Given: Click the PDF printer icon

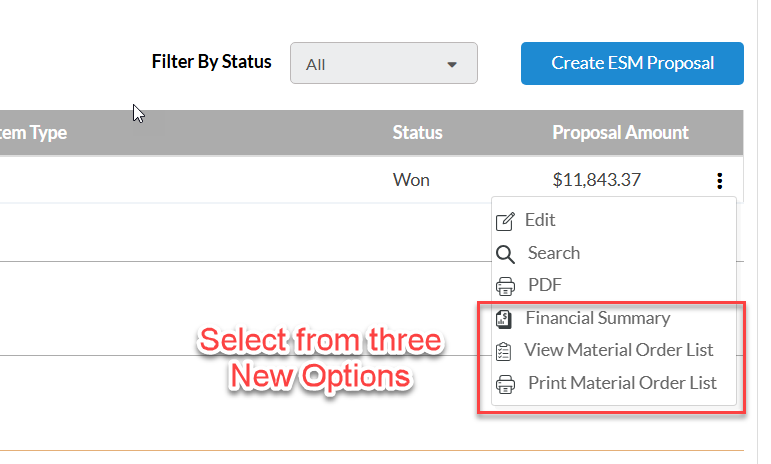Looking at the screenshot, I should pos(505,286).
